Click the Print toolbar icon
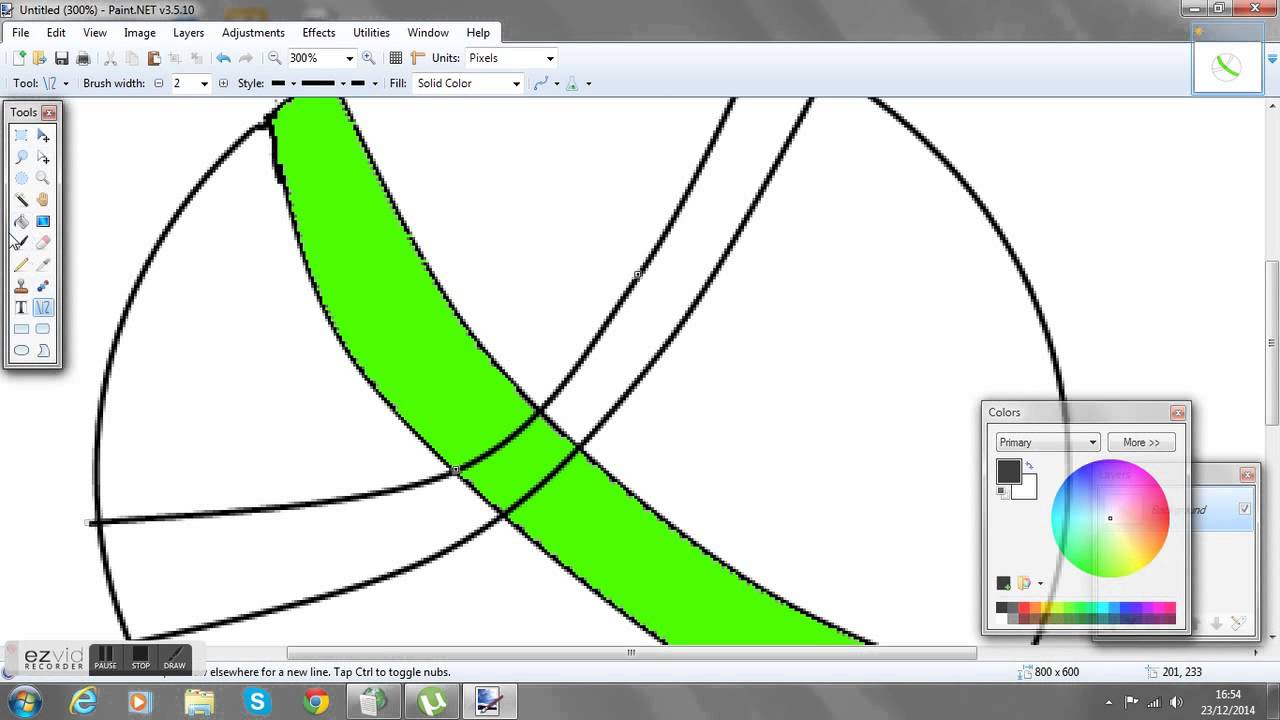The image size is (1280, 720). tap(84, 58)
